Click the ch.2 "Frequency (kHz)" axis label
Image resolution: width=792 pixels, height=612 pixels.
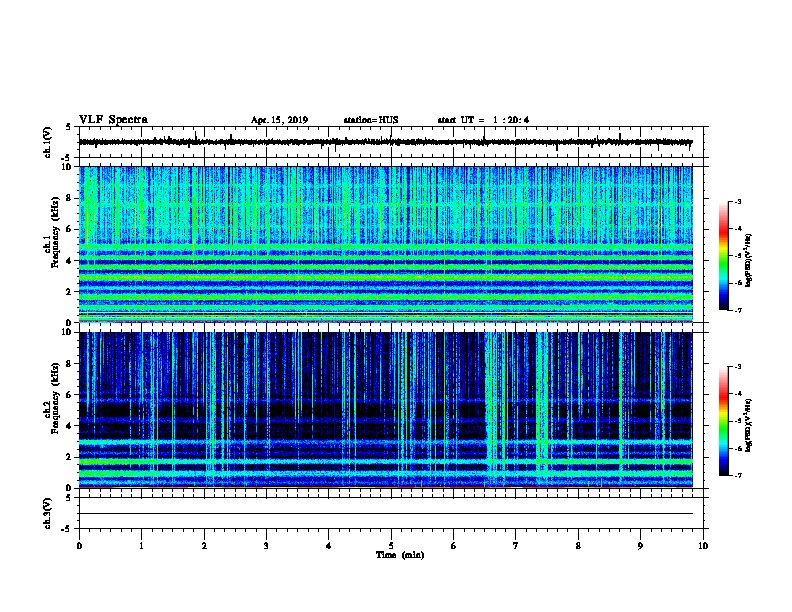point(55,398)
